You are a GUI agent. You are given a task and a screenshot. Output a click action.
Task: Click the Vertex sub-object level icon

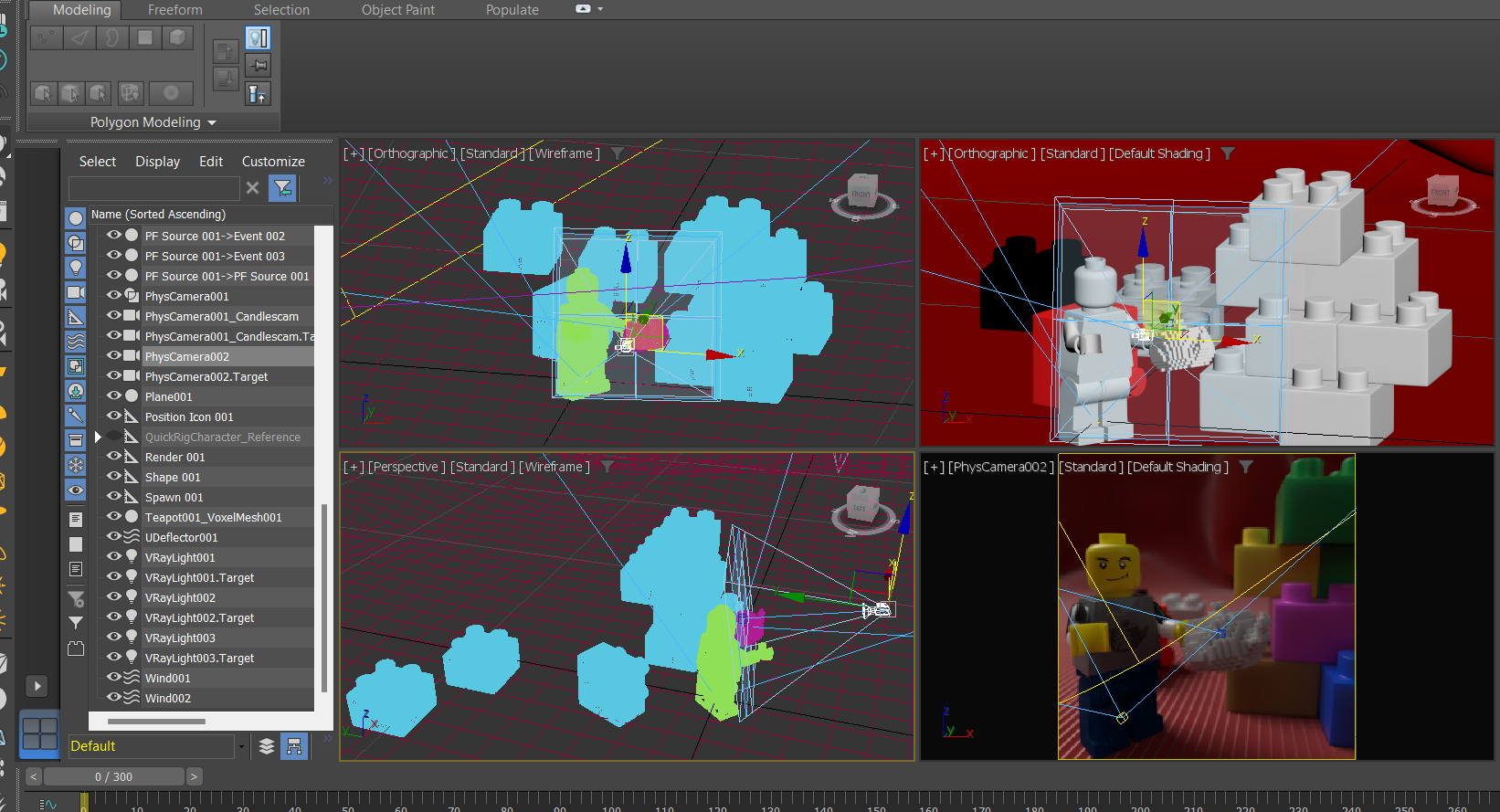click(45, 37)
